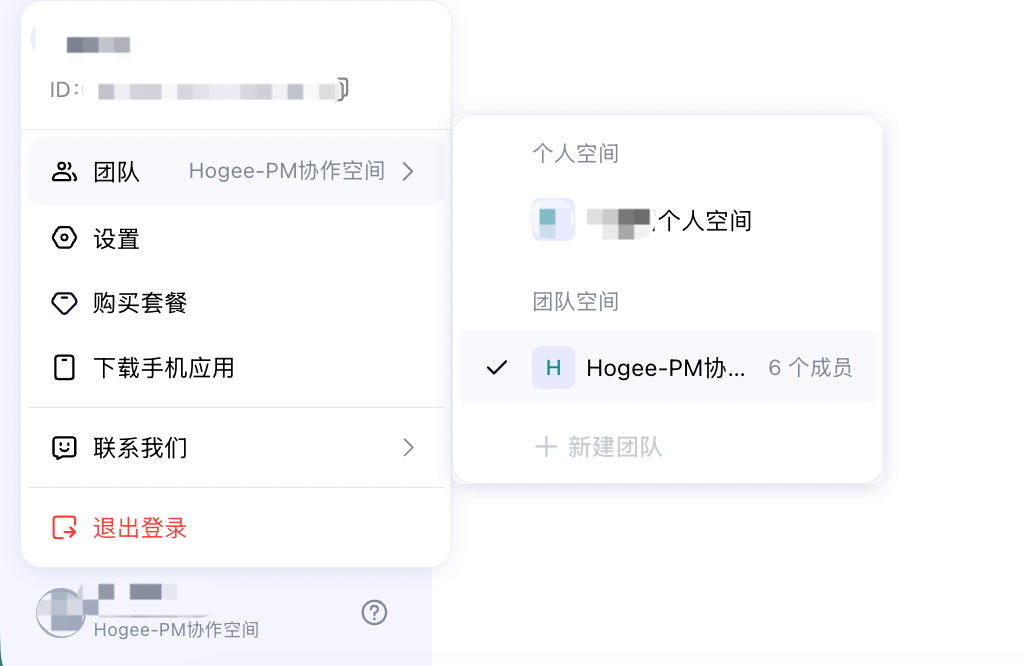Copy the user ID with copy icon
Image resolution: width=1024 pixels, height=666 pixels.
pyautogui.click(x=343, y=89)
